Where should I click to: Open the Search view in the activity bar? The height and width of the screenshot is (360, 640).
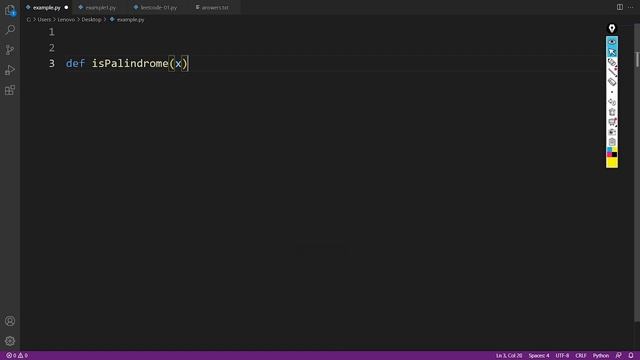click(10, 29)
